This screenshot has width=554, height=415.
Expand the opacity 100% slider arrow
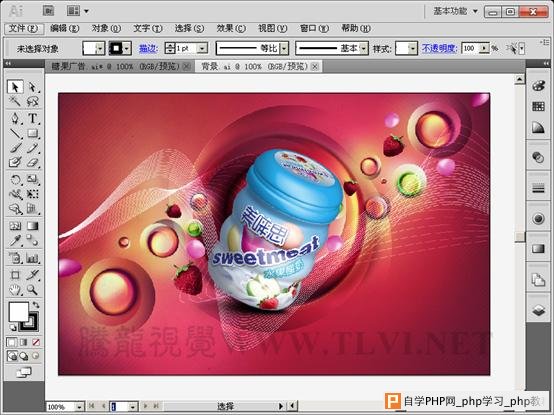485,48
